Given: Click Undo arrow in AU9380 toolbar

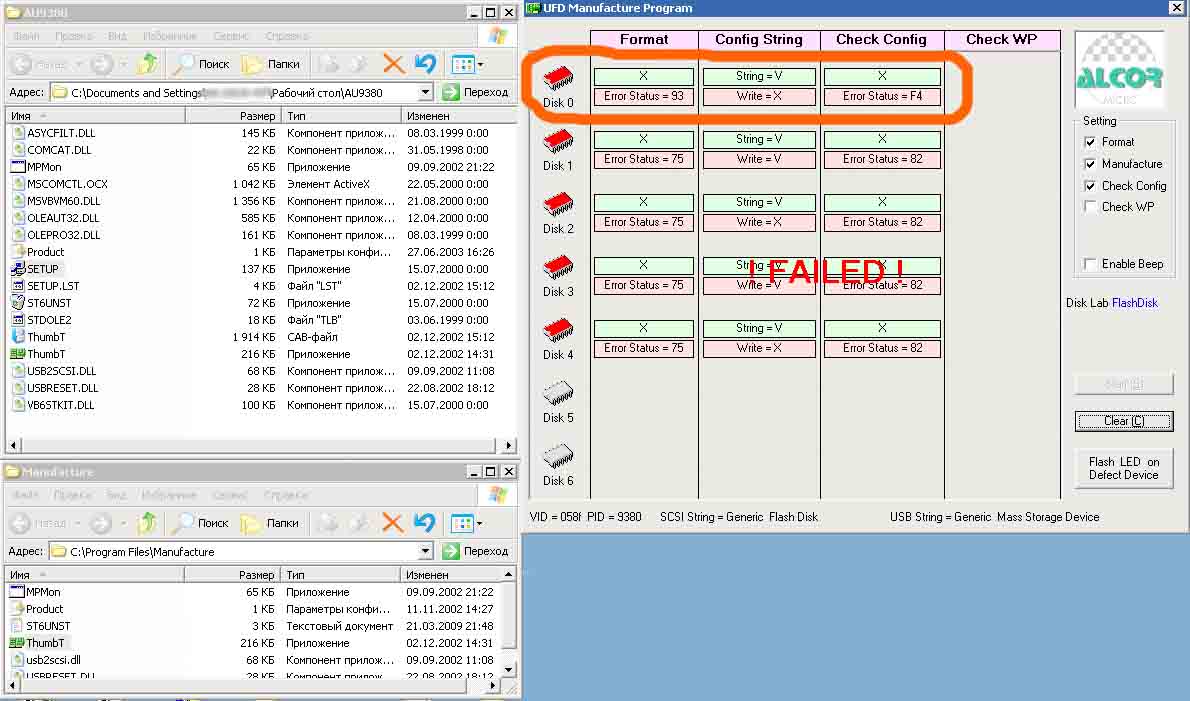Looking at the screenshot, I should pyautogui.click(x=426, y=64).
